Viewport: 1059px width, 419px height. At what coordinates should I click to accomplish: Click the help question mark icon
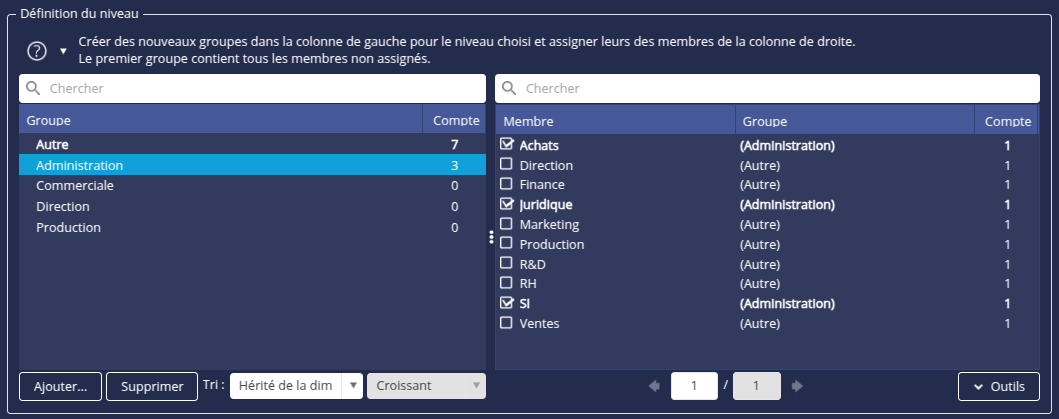[38, 51]
